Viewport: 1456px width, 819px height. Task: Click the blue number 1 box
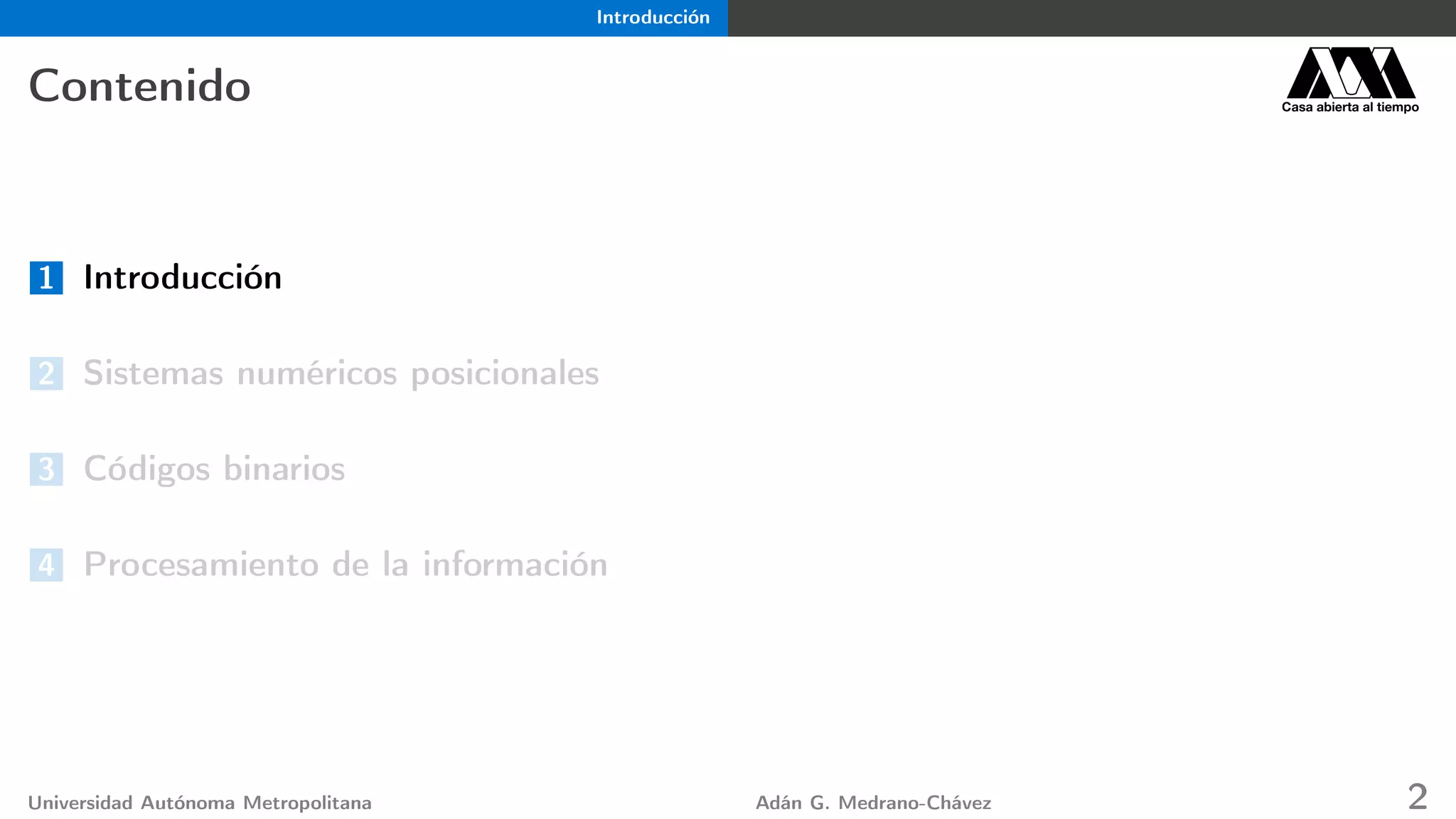pos(46,278)
